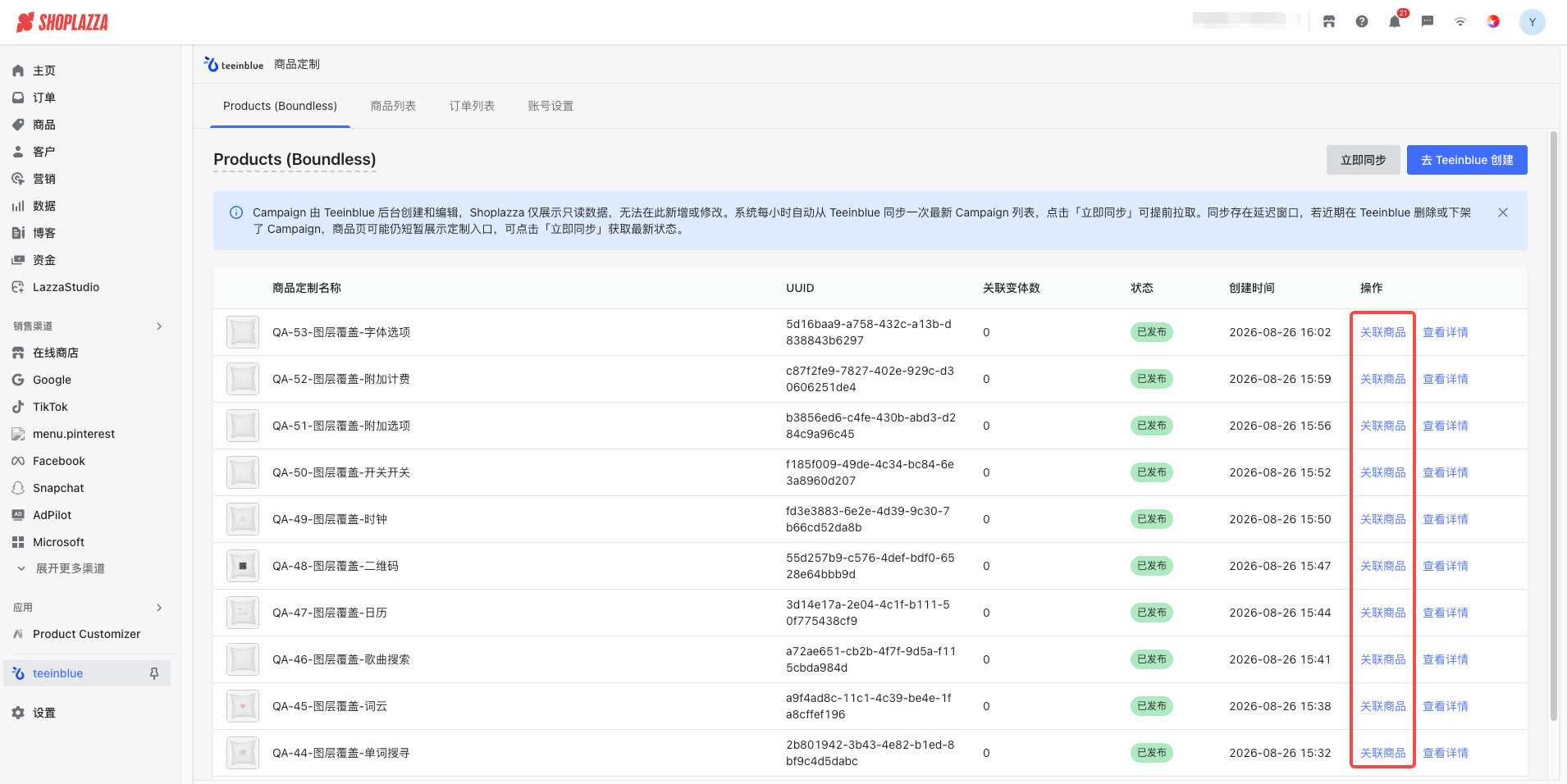Switch to the 商品列表 tab
This screenshot has width=1567, height=784.
(x=393, y=106)
